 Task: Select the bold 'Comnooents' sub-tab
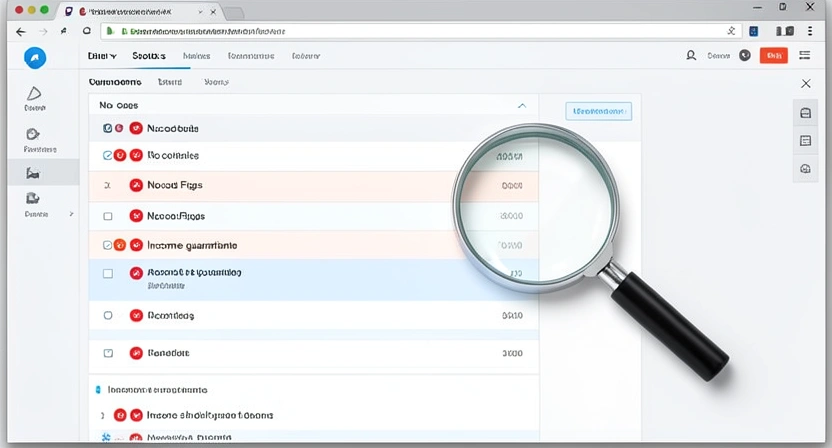click(115, 82)
